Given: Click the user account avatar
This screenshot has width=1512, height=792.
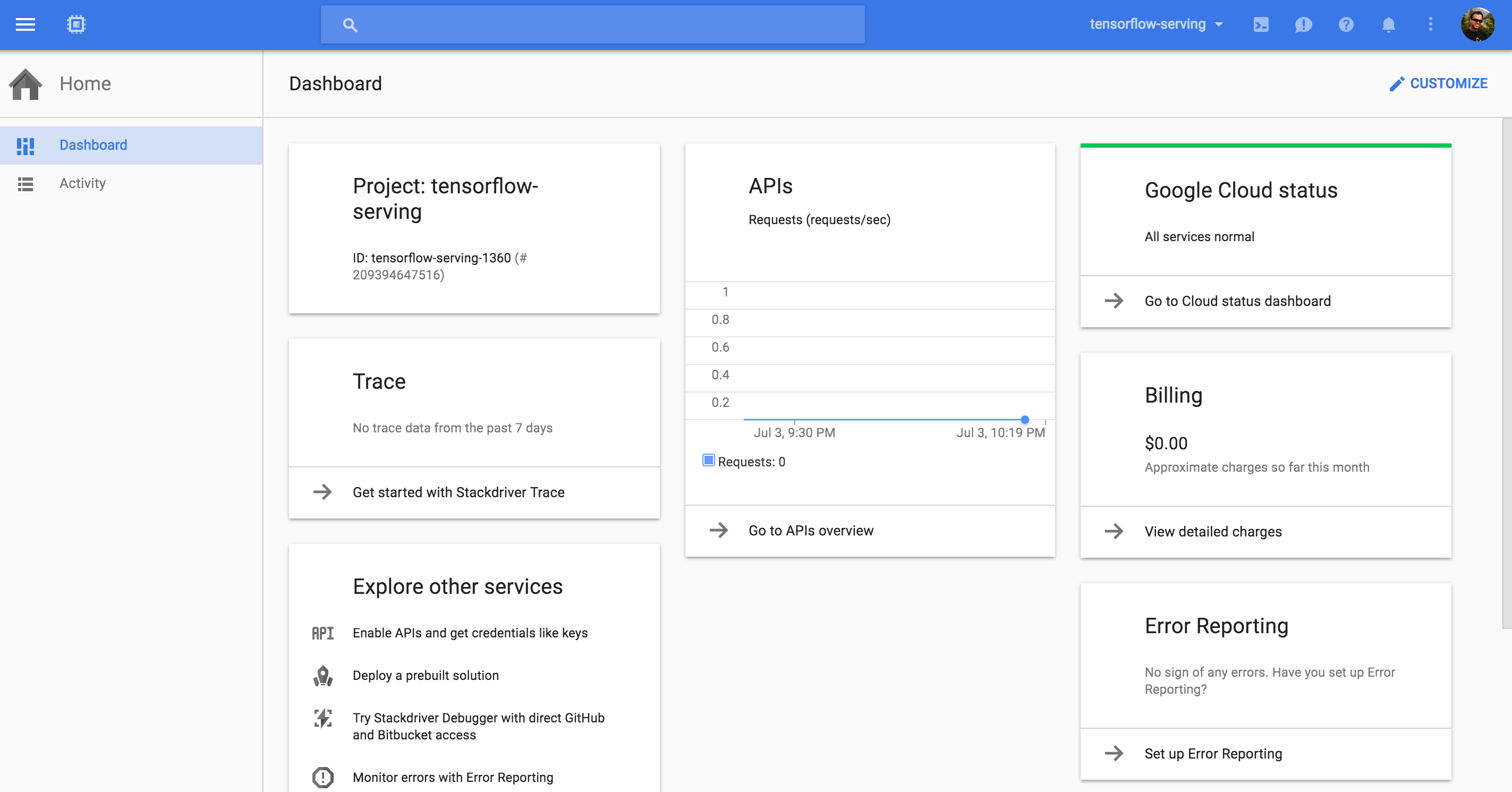Looking at the screenshot, I should (x=1477, y=24).
